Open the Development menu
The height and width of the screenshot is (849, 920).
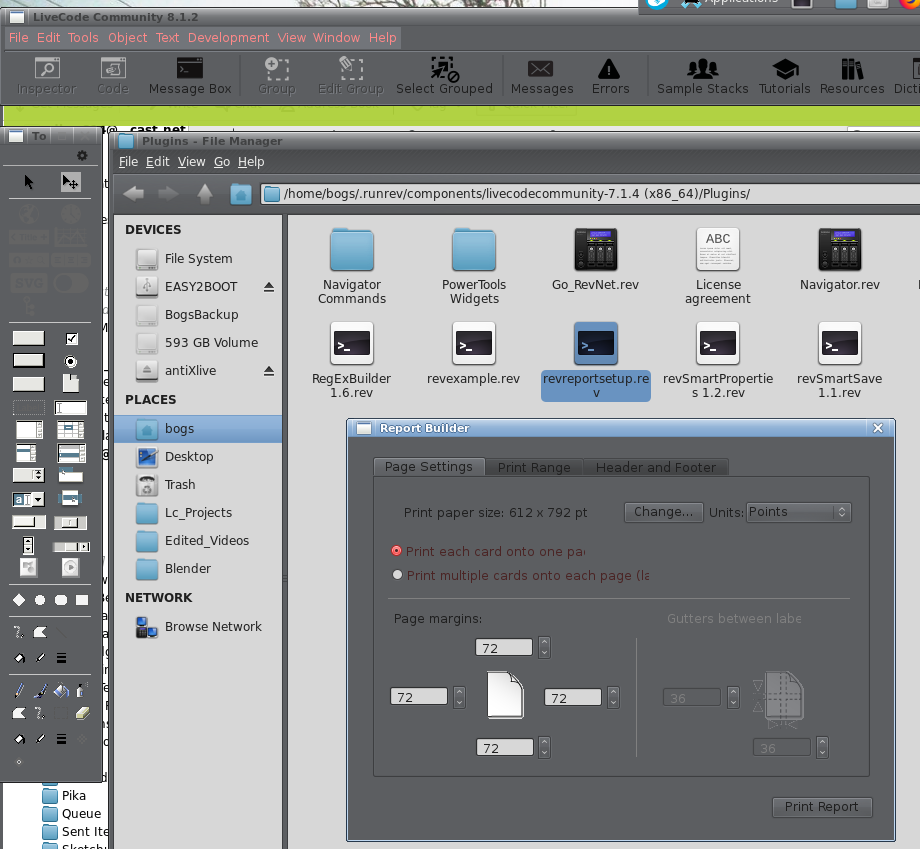[228, 38]
